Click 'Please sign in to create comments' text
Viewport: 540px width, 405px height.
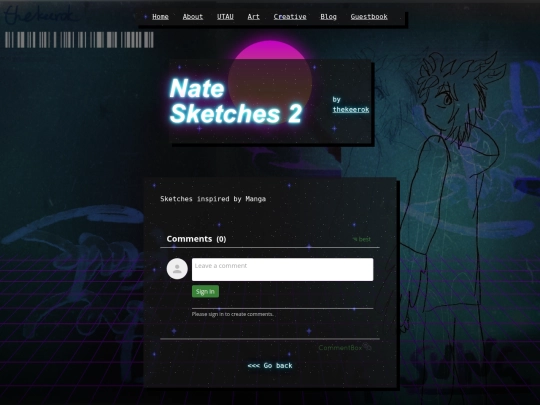233,314
